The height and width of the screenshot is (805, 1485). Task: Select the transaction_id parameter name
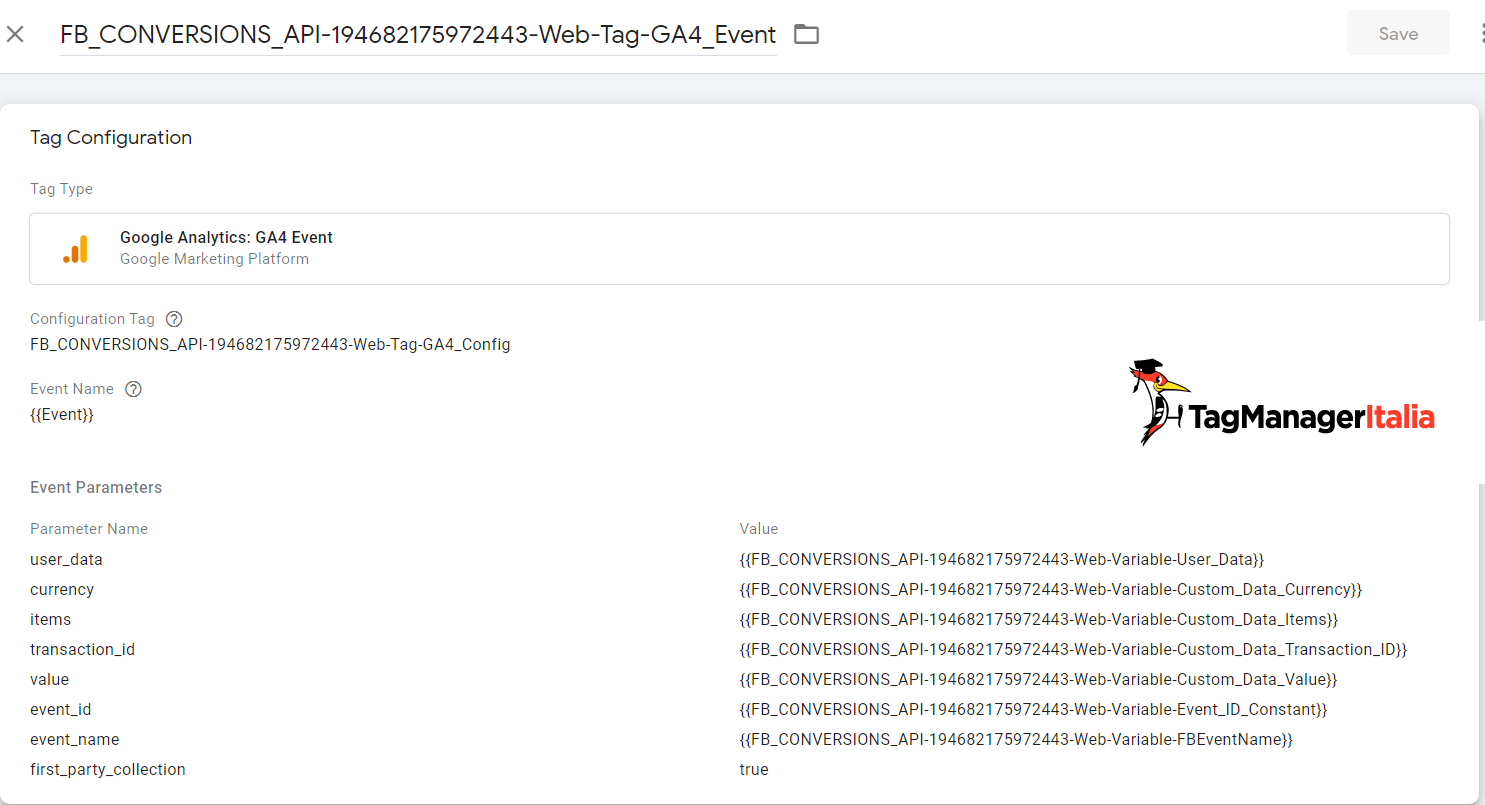tap(82, 649)
